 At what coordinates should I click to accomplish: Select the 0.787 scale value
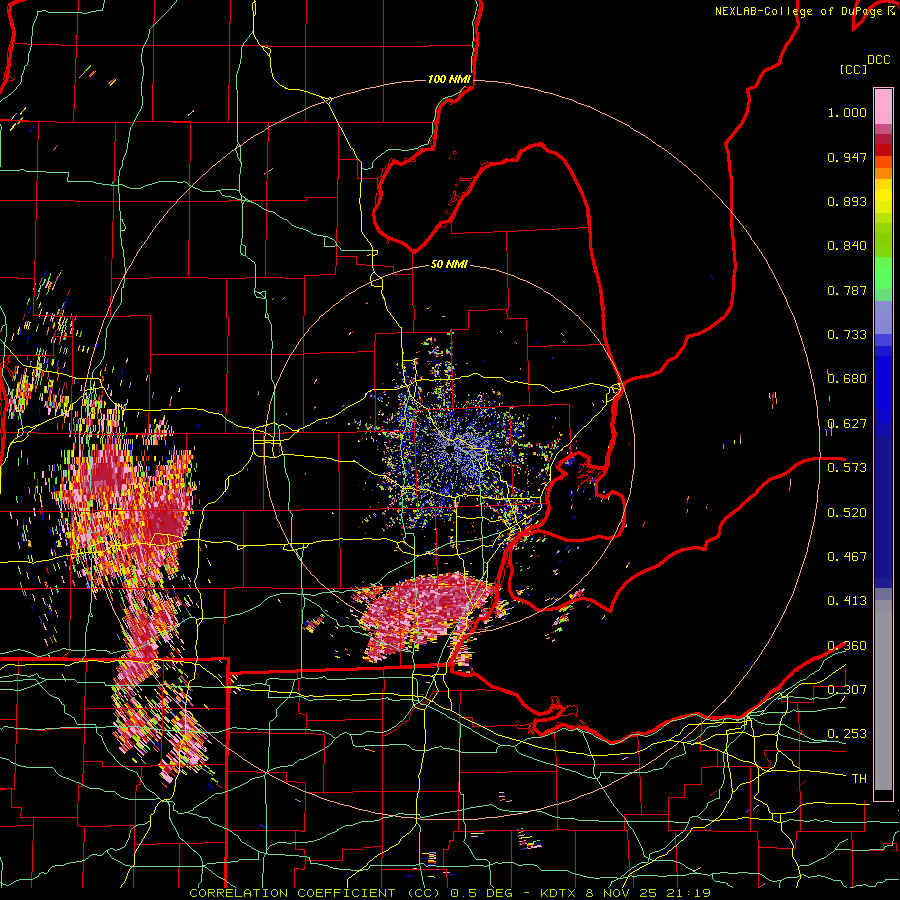coord(847,290)
